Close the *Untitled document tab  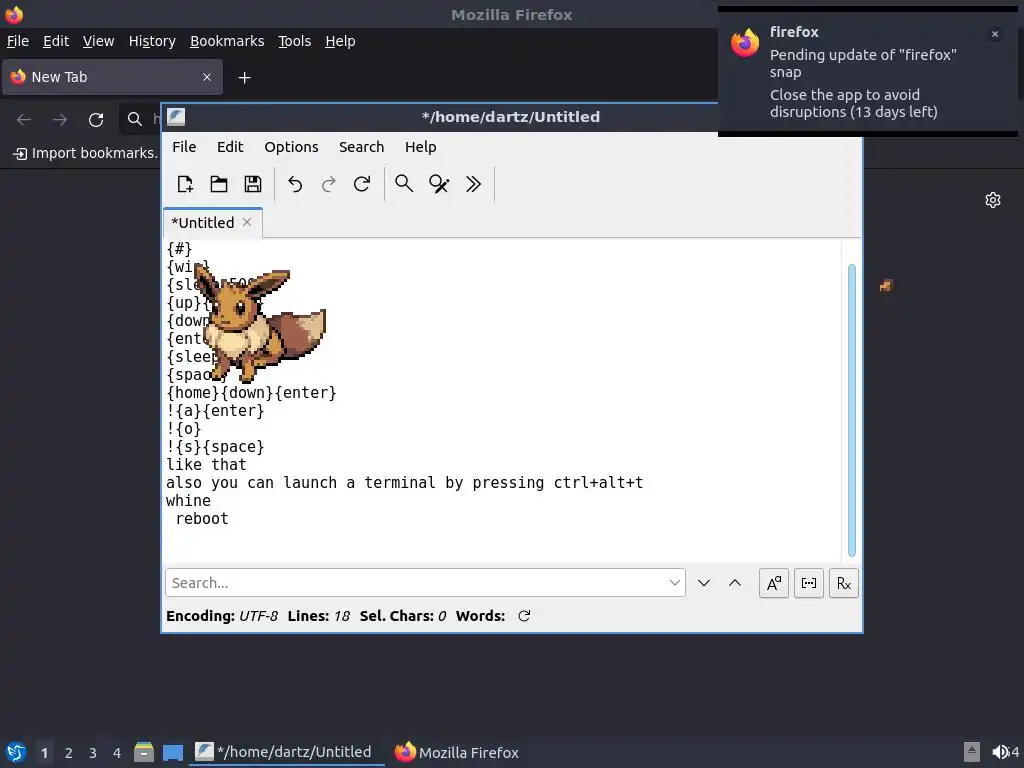247,222
